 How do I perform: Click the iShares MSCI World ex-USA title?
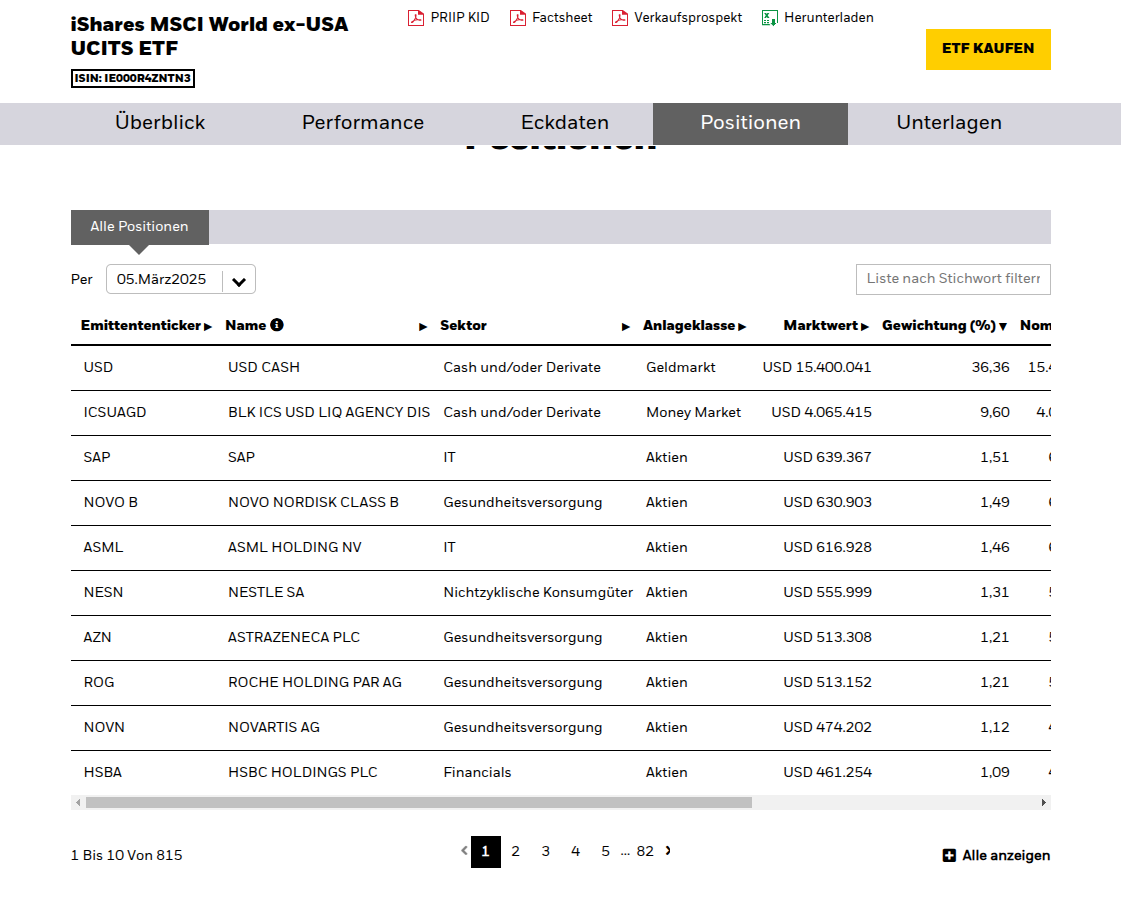click(209, 36)
